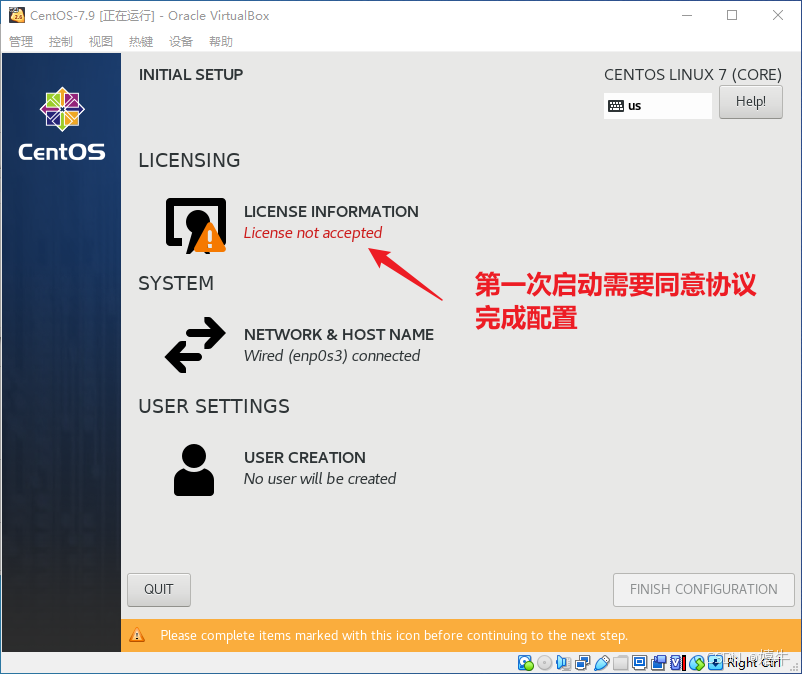Click the QUIT button
802x674 pixels.
(159, 590)
